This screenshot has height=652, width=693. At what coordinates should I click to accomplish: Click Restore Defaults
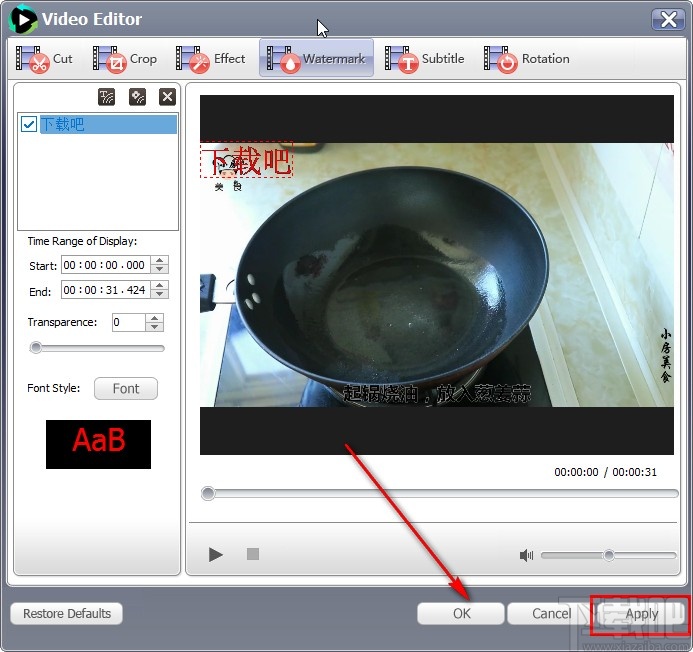pos(67,614)
